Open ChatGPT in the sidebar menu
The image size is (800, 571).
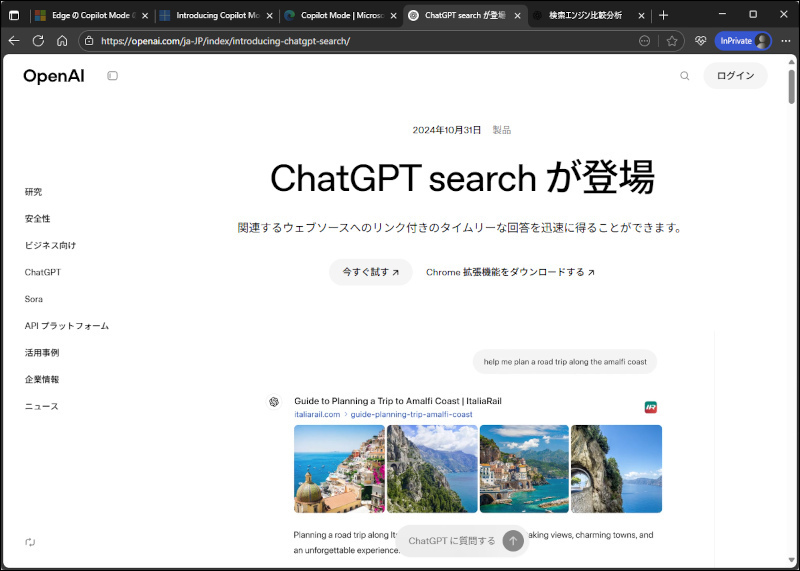click(x=43, y=272)
